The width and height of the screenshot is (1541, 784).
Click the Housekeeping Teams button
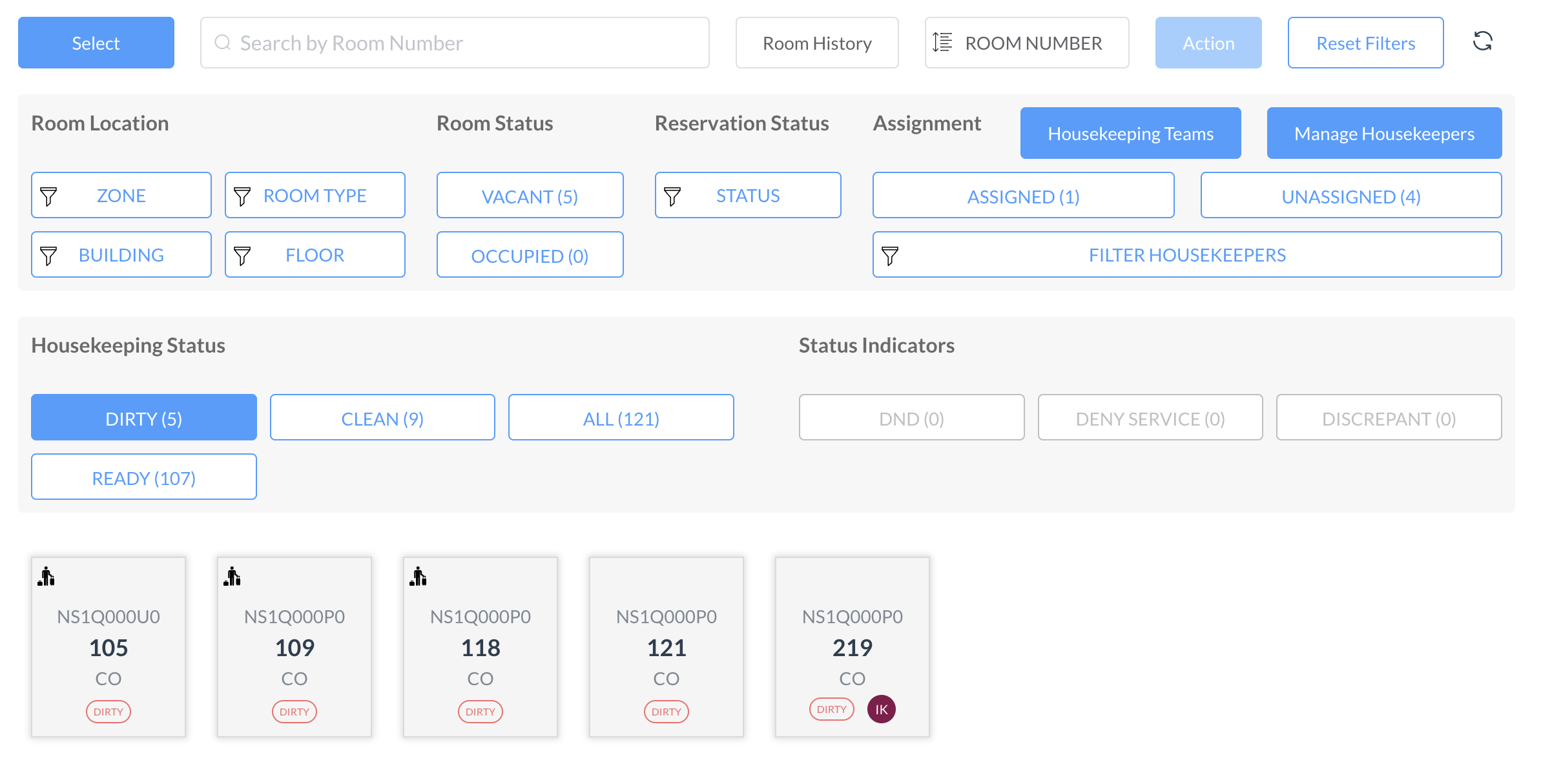tap(1130, 133)
